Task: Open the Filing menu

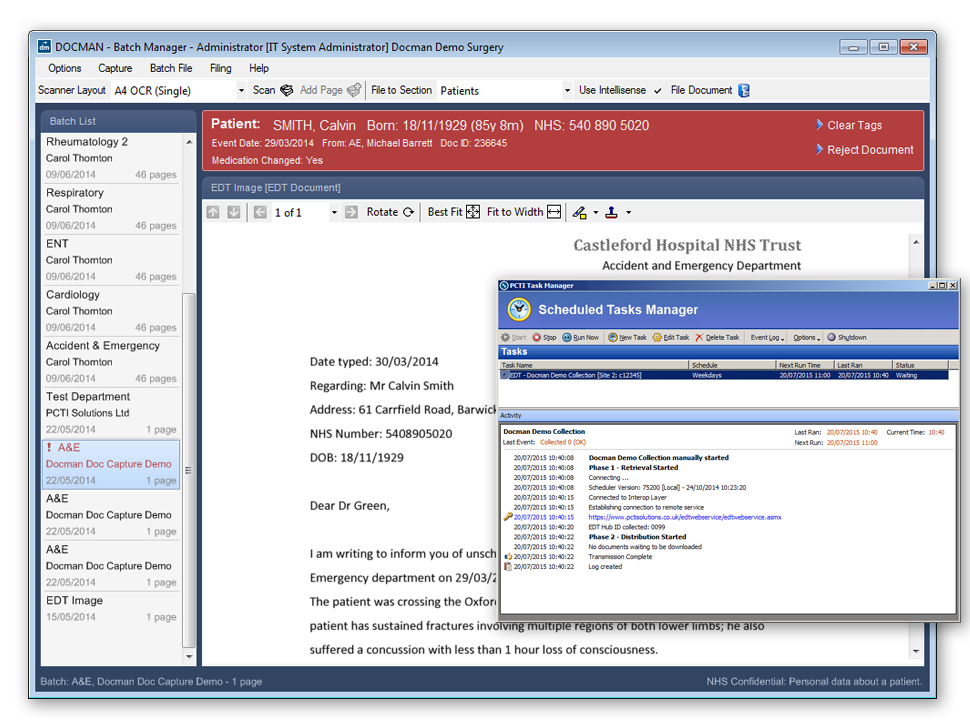Action: (220, 68)
